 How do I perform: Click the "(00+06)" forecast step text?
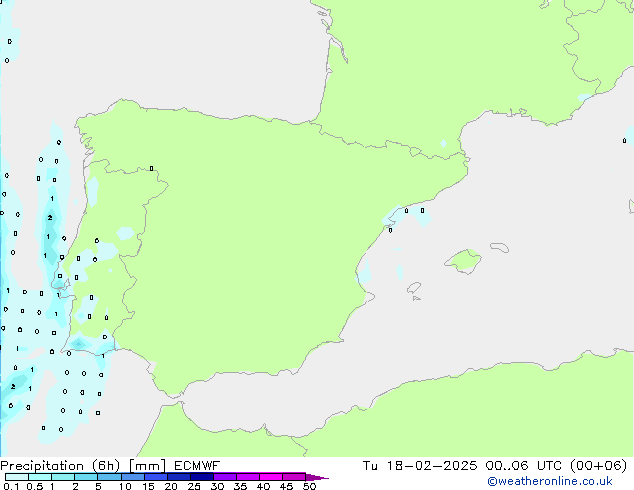(x=598, y=466)
